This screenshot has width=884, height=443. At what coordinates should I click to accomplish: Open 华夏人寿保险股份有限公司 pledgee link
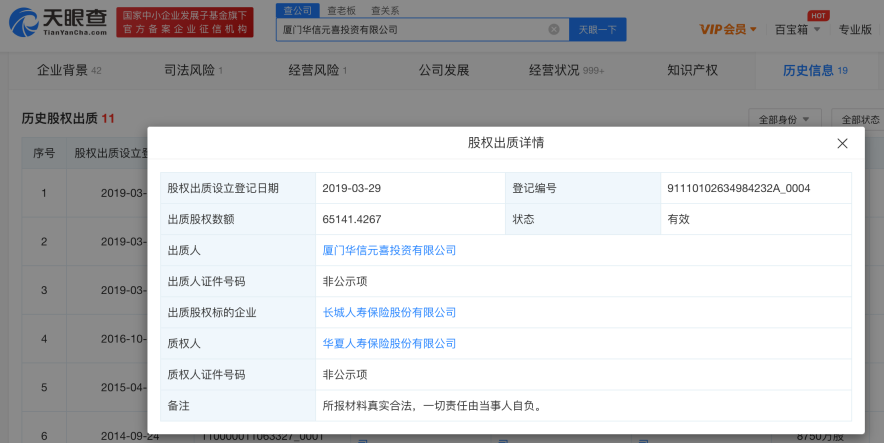[389, 343]
